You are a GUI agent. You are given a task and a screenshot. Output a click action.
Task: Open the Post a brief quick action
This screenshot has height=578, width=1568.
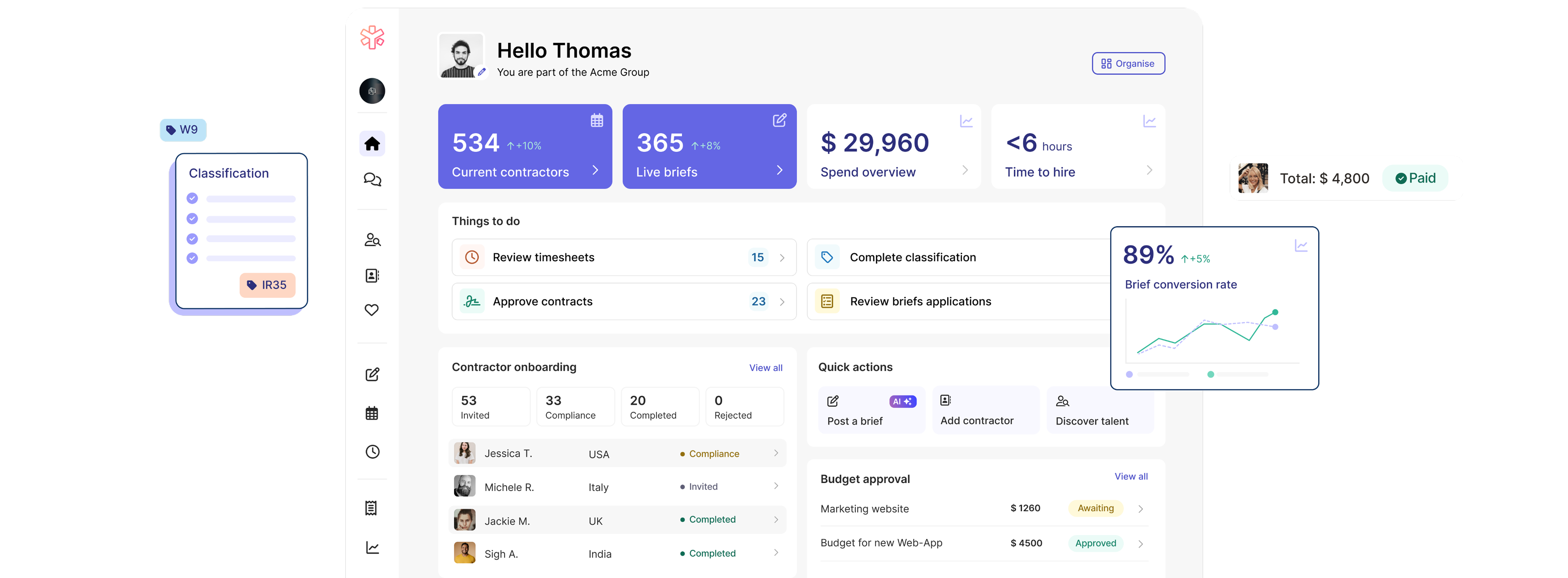pyautogui.click(x=871, y=410)
